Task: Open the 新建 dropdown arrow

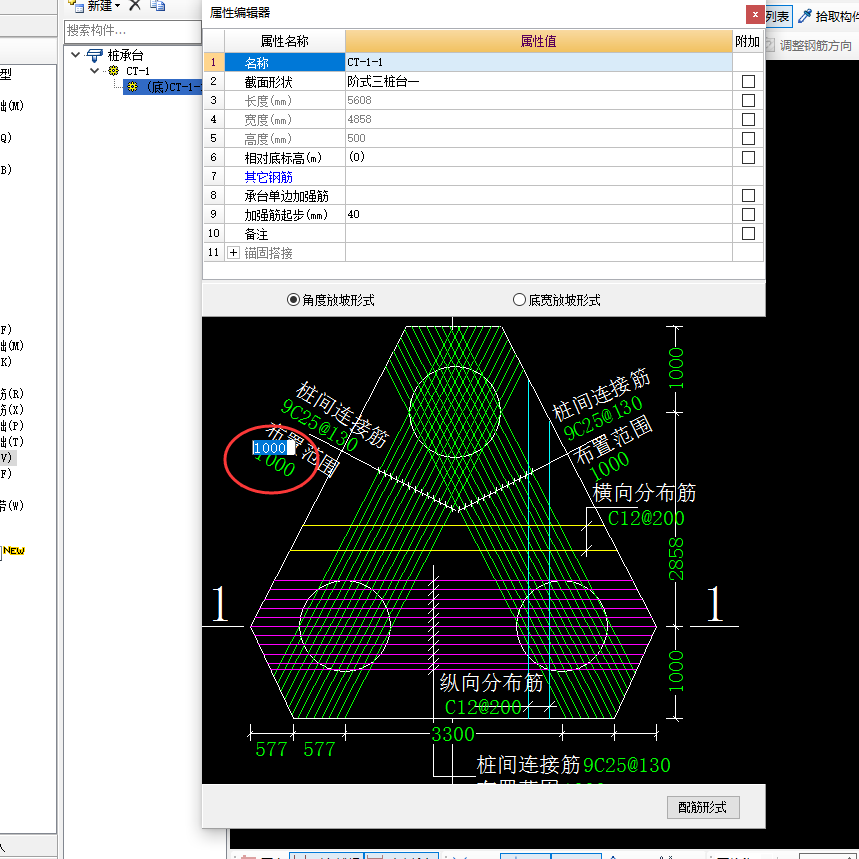Action: 117,6
